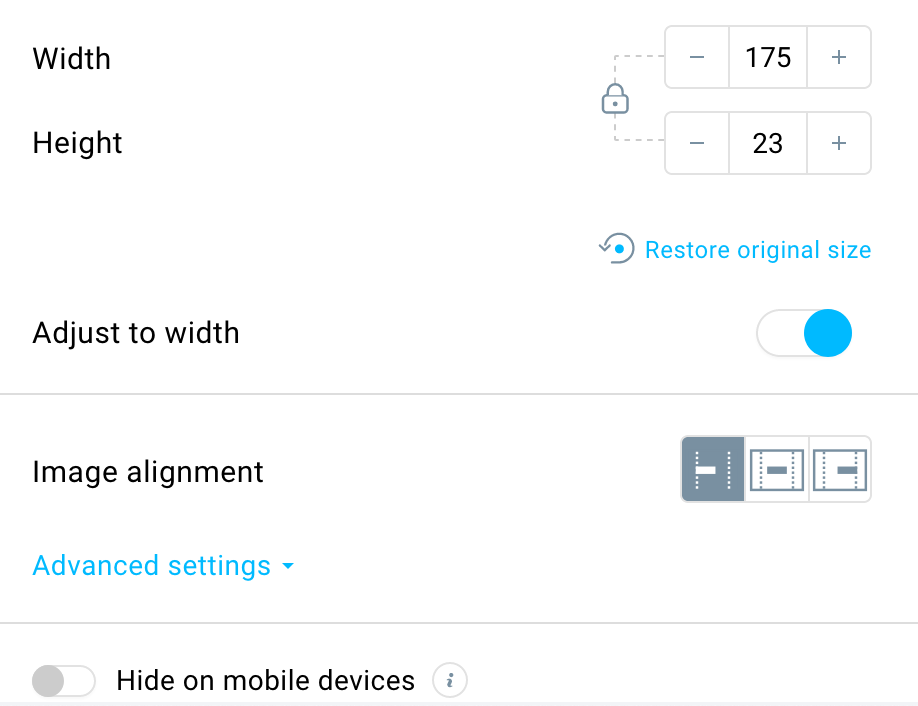The width and height of the screenshot is (918, 706).
Task: Click the Adjust to width label
Action: click(136, 333)
